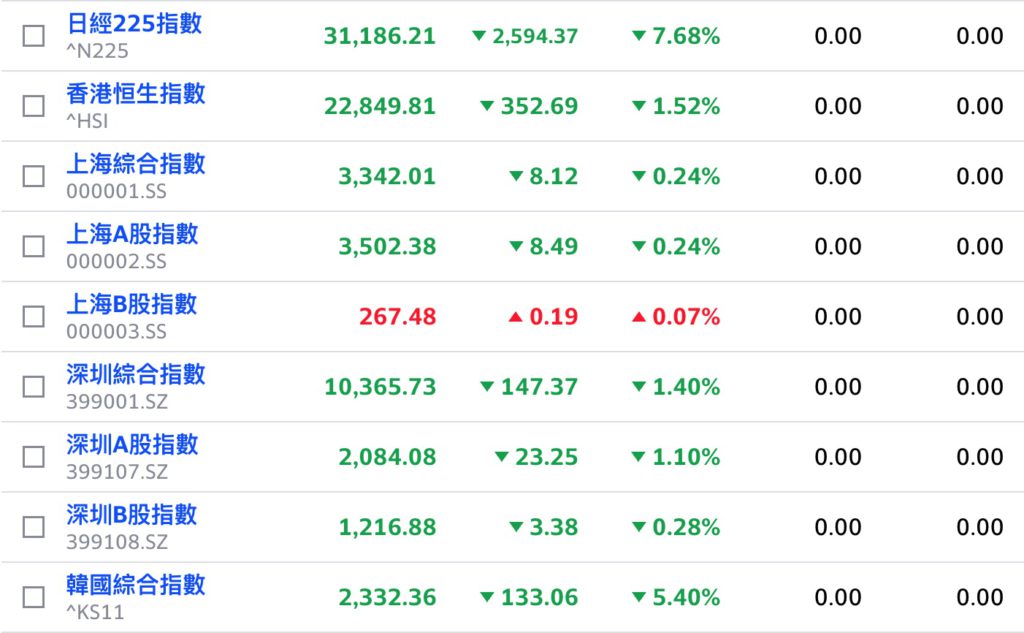Screen dimensions: 1024x633
Task: Enable the 韓國綜合指數 checkbox
Action: (33, 597)
